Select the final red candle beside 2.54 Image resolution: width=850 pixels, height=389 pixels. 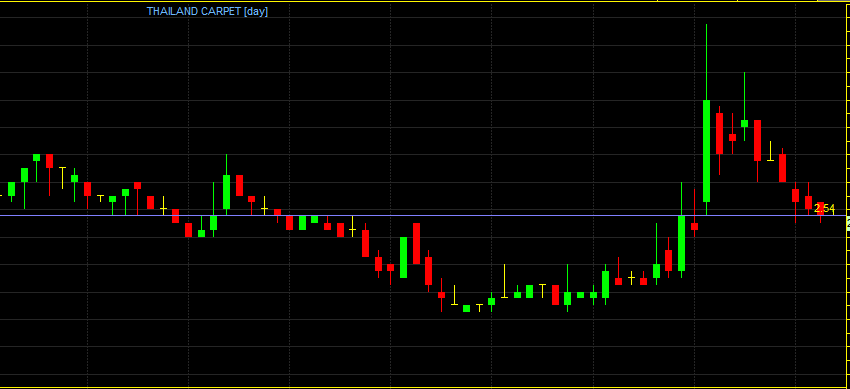820,209
